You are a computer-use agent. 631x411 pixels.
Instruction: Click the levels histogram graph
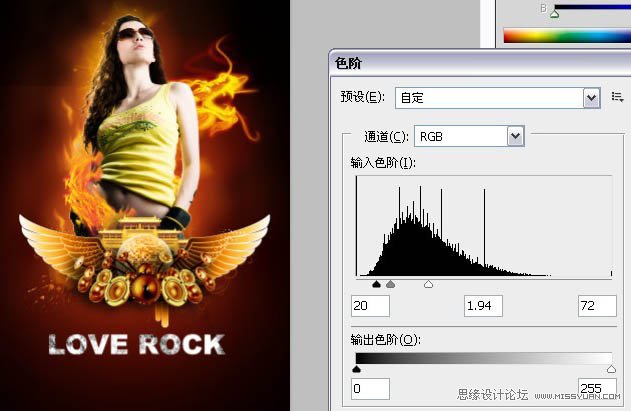(484, 226)
